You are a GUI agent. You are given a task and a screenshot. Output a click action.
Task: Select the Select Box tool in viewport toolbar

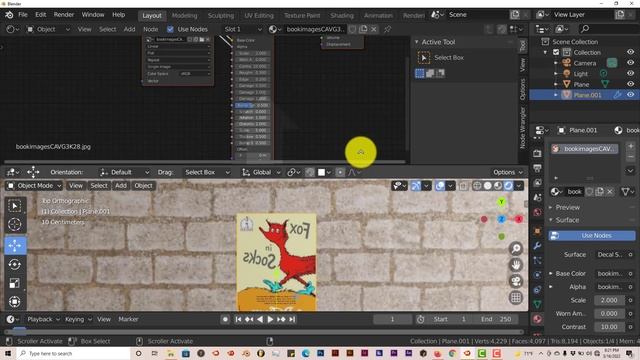tap(15, 206)
